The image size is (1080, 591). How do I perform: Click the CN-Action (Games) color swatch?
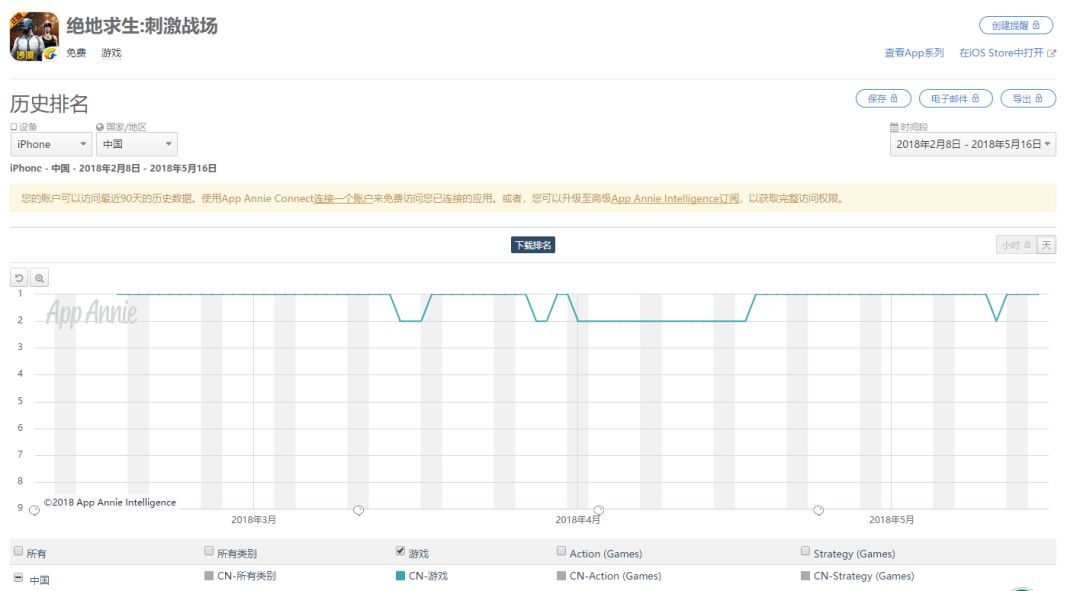561,576
